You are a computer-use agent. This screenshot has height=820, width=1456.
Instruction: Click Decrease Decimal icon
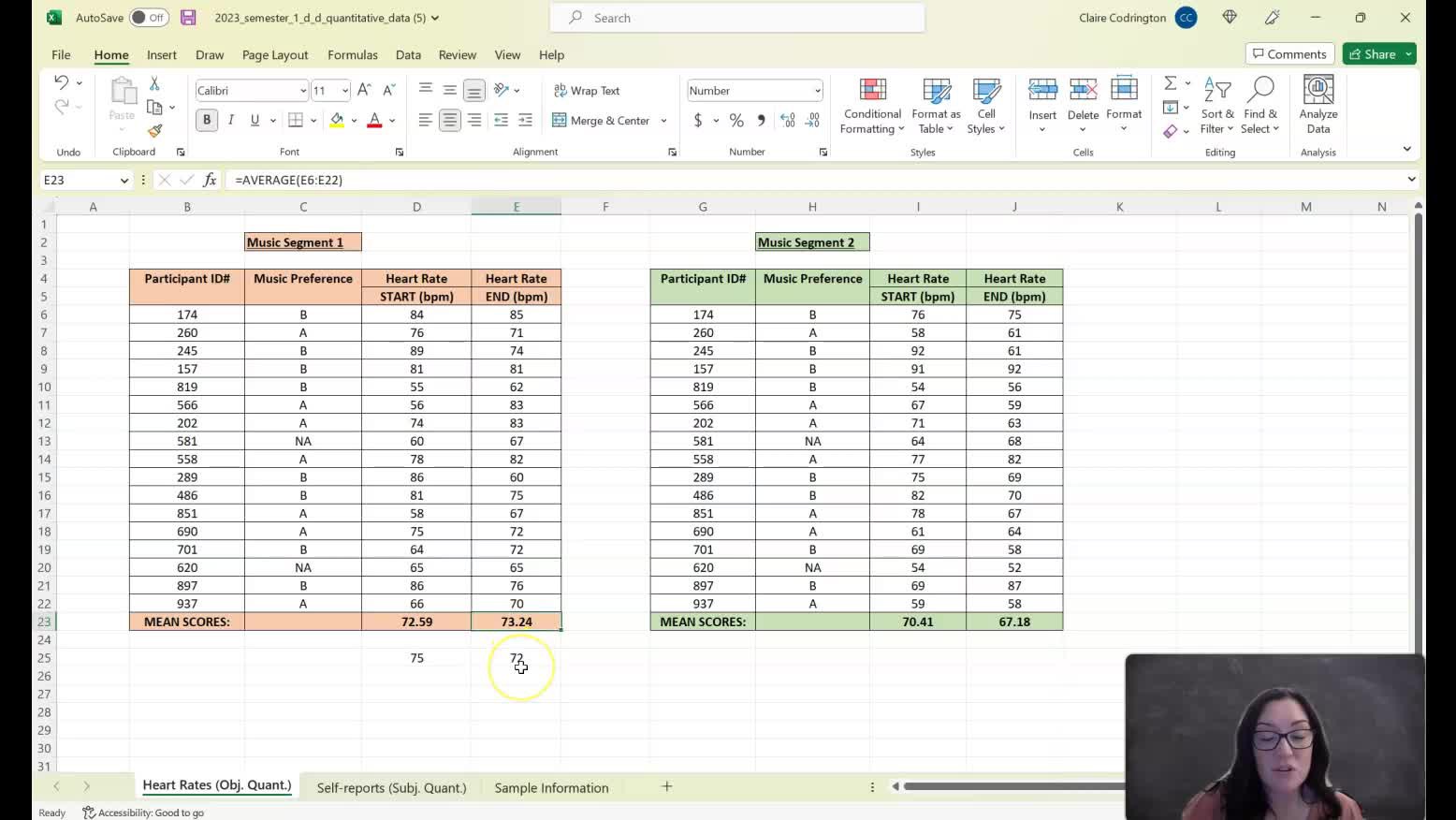coord(812,120)
